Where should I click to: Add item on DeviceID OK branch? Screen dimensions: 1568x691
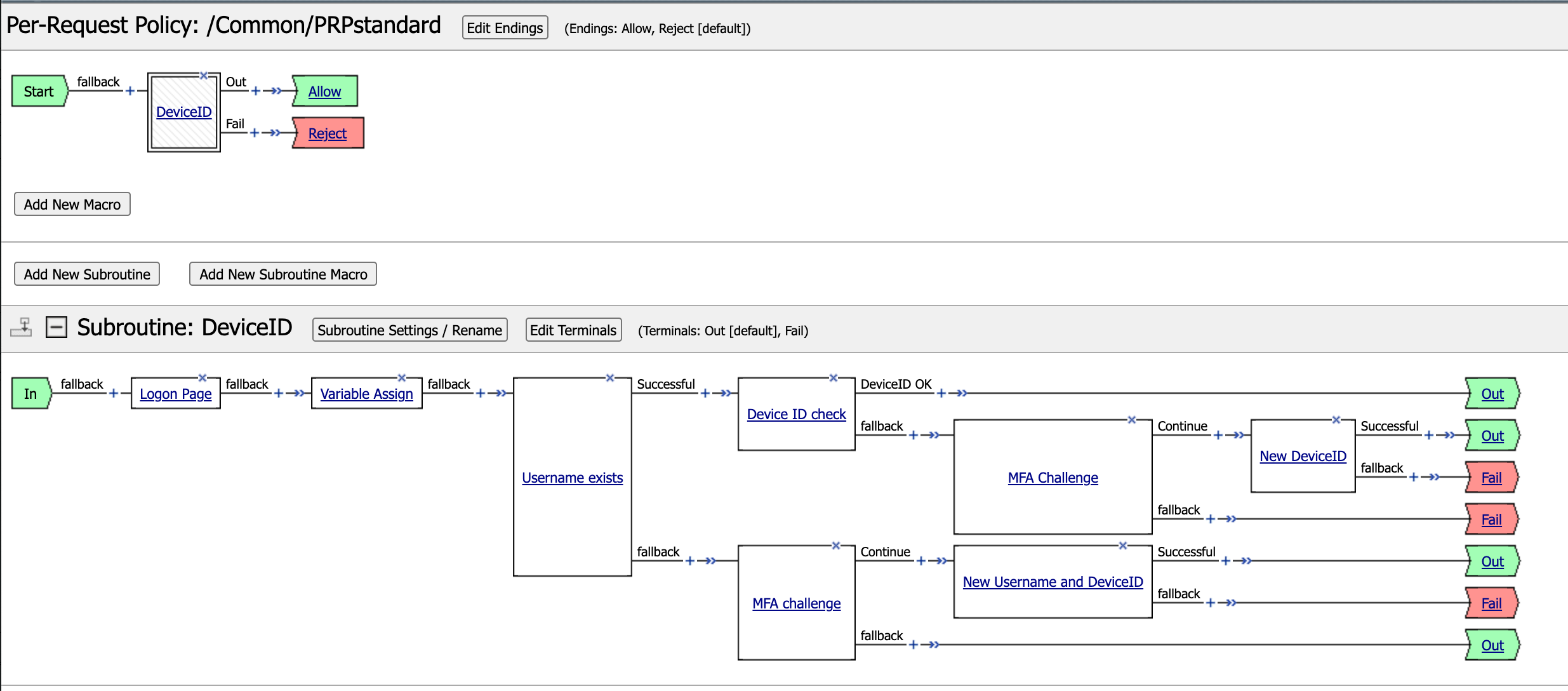tap(941, 393)
